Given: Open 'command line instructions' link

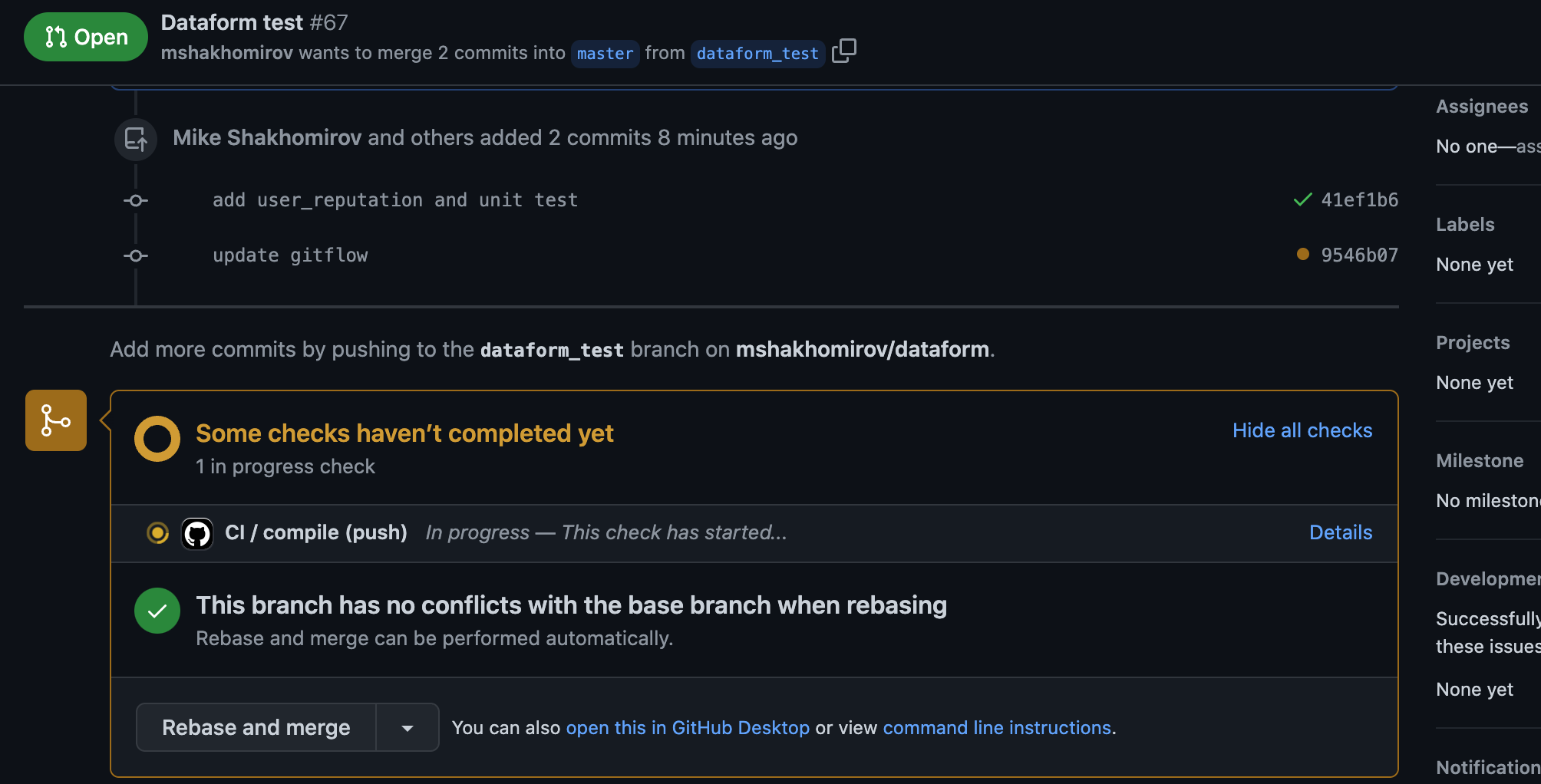Looking at the screenshot, I should (997, 727).
